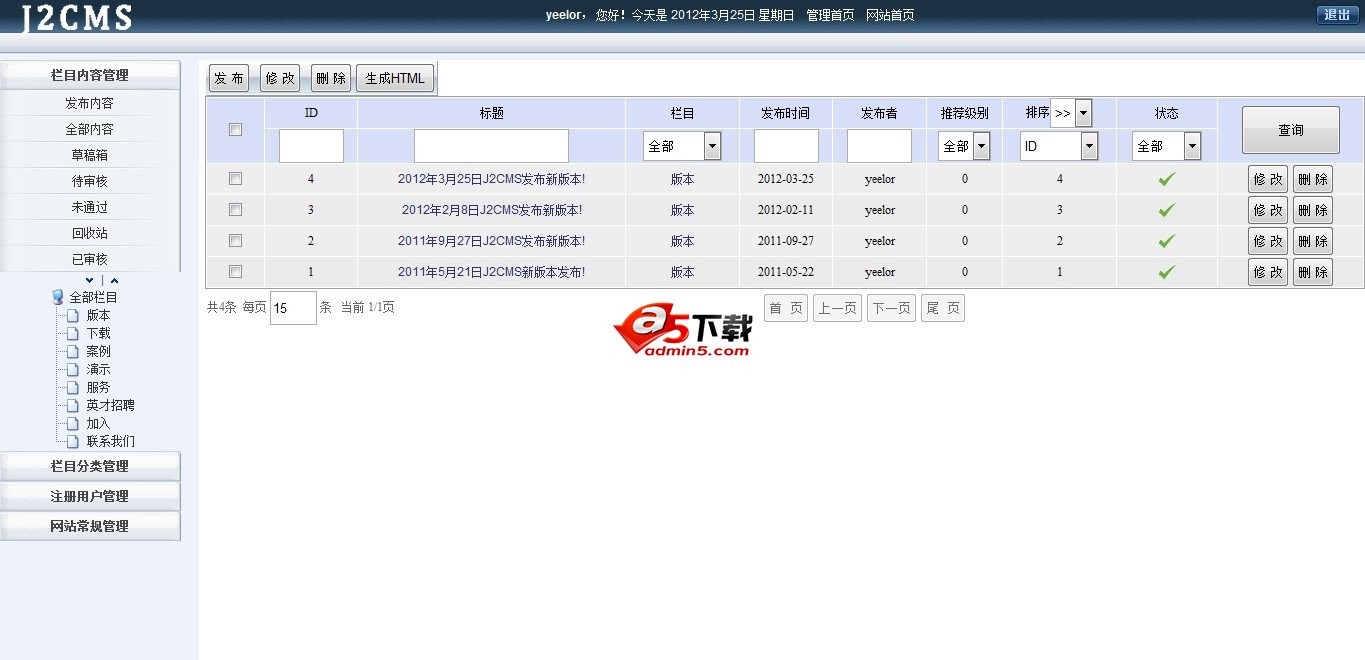Click the page icon beside 案例
Screen dimensions: 1365x660
pyautogui.click(x=74, y=350)
